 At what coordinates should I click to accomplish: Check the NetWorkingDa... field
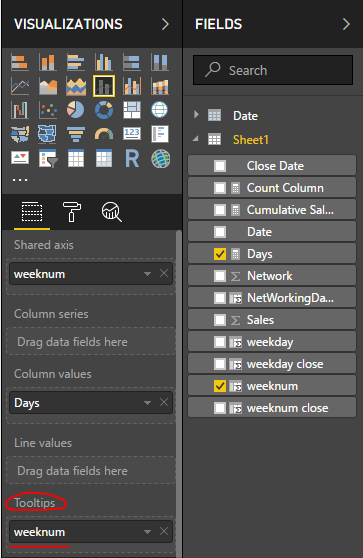[x=220, y=298]
